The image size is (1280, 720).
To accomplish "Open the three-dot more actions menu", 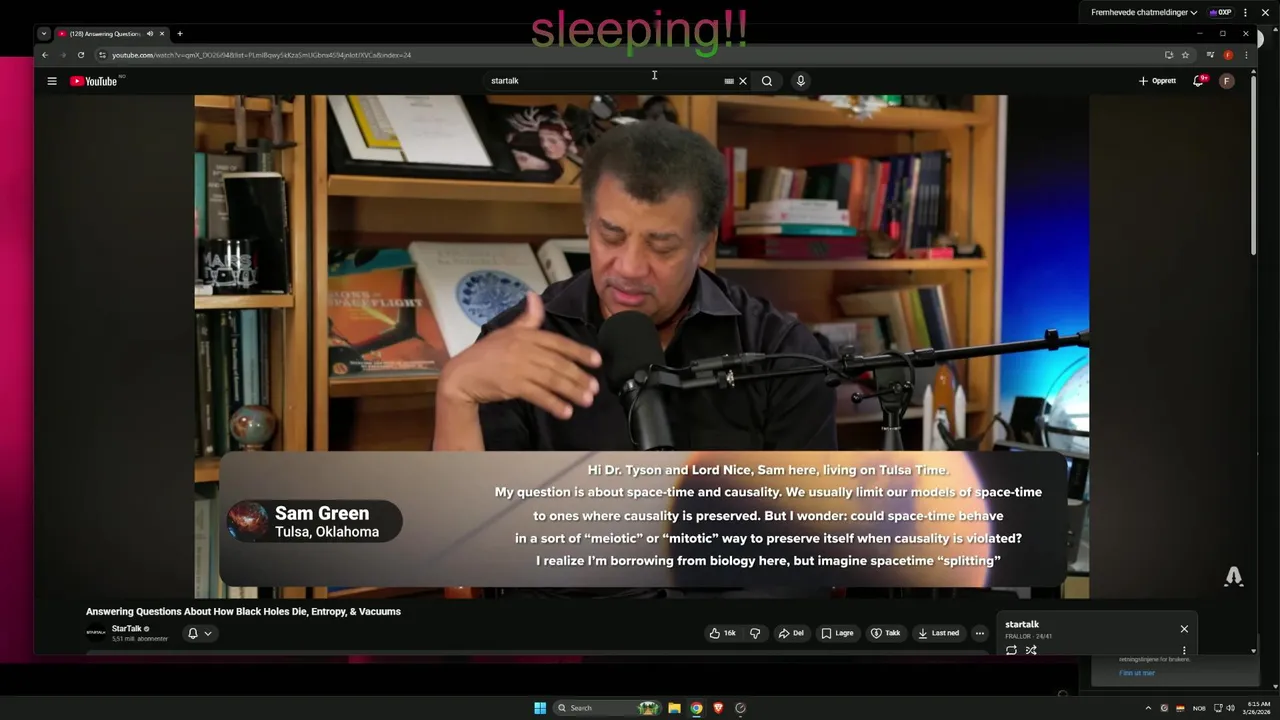I will coord(980,633).
